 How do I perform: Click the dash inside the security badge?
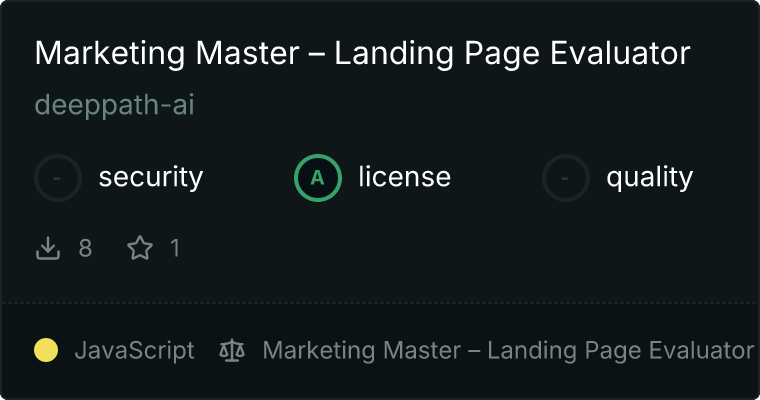[x=57, y=179]
